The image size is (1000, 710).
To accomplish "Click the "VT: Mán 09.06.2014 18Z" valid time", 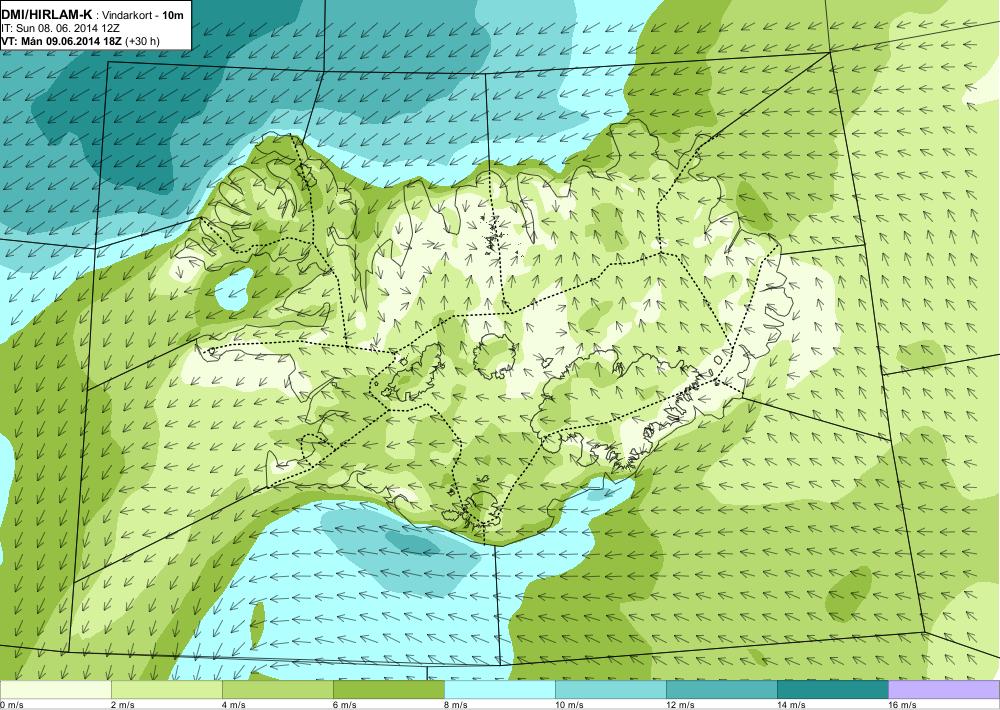I will (x=62, y=41).
